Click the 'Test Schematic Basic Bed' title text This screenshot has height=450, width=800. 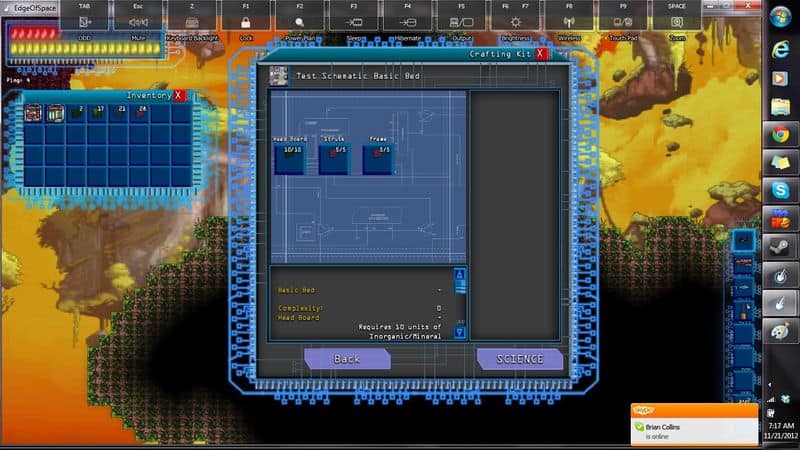point(358,76)
